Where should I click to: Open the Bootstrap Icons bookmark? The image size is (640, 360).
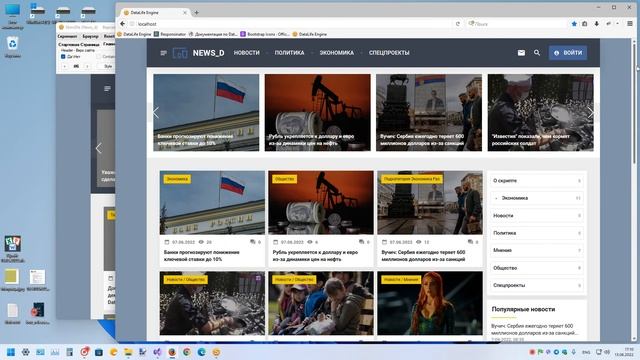pyautogui.click(x=265, y=34)
